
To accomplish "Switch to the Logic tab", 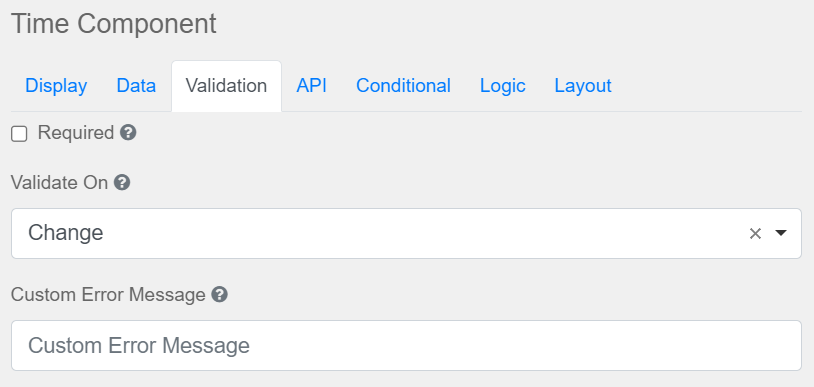I will click(x=503, y=86).
